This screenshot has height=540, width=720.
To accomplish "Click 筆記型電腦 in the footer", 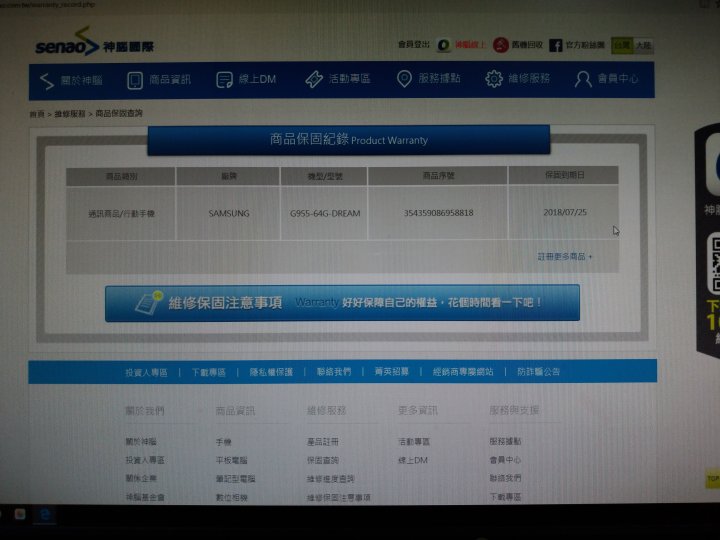I will click(235, 479).
